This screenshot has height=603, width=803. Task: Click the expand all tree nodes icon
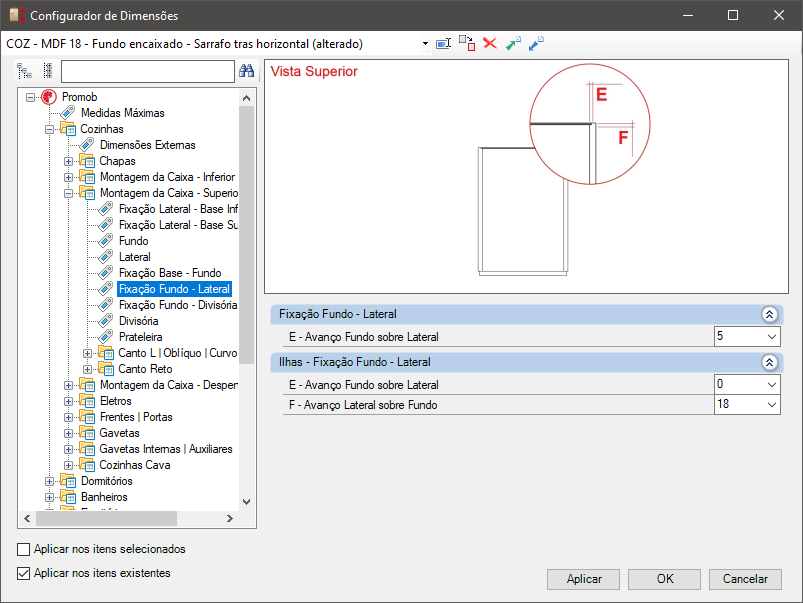(x=25, y=71)
